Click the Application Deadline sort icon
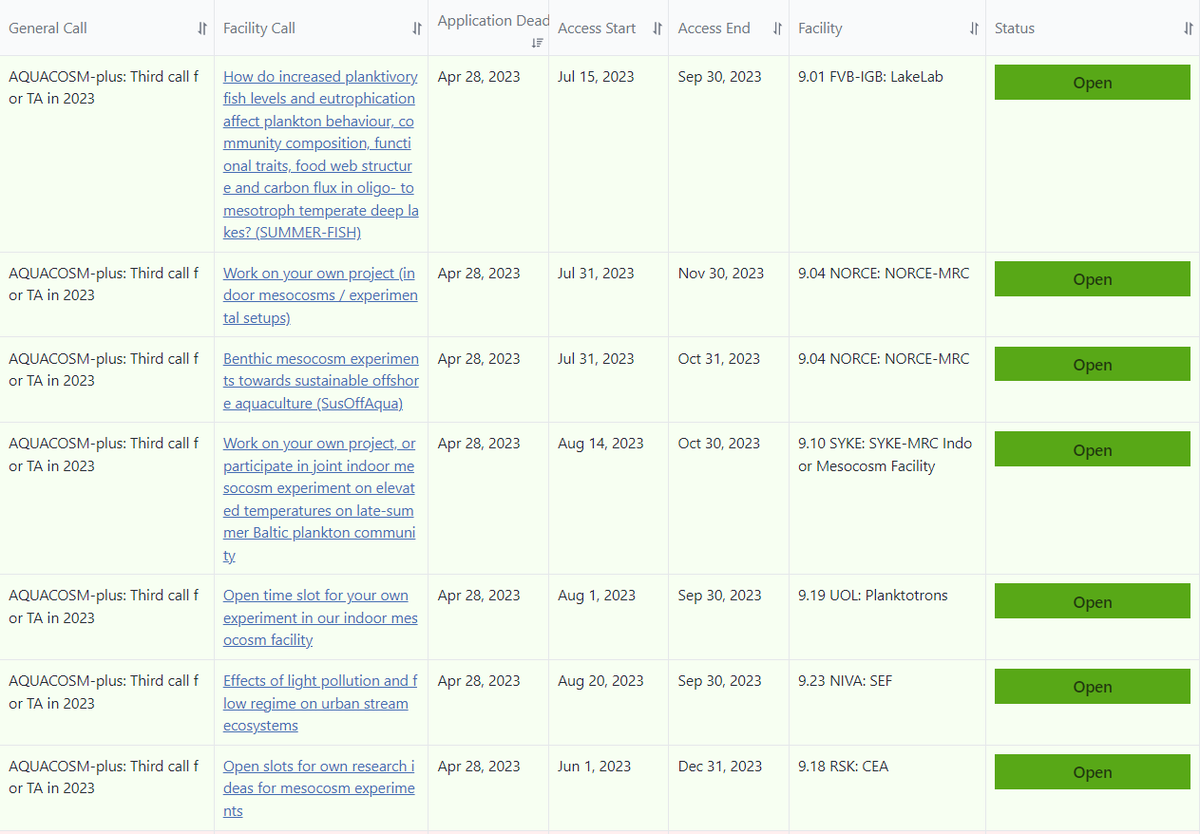The image size is (1200, 834). [538, 43]
